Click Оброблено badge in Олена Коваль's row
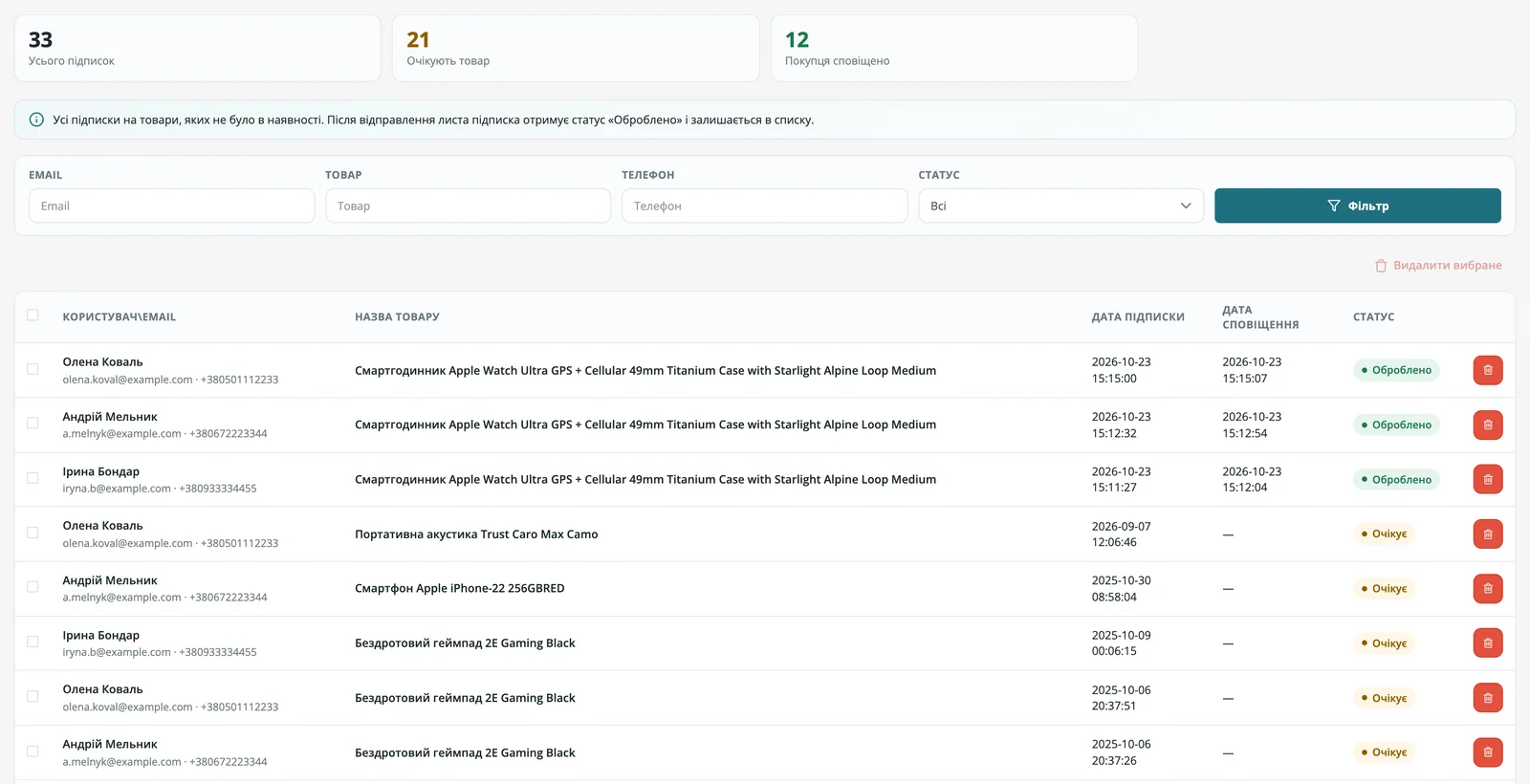This screenshot has height=784, width=1530. pos(1396,370)
